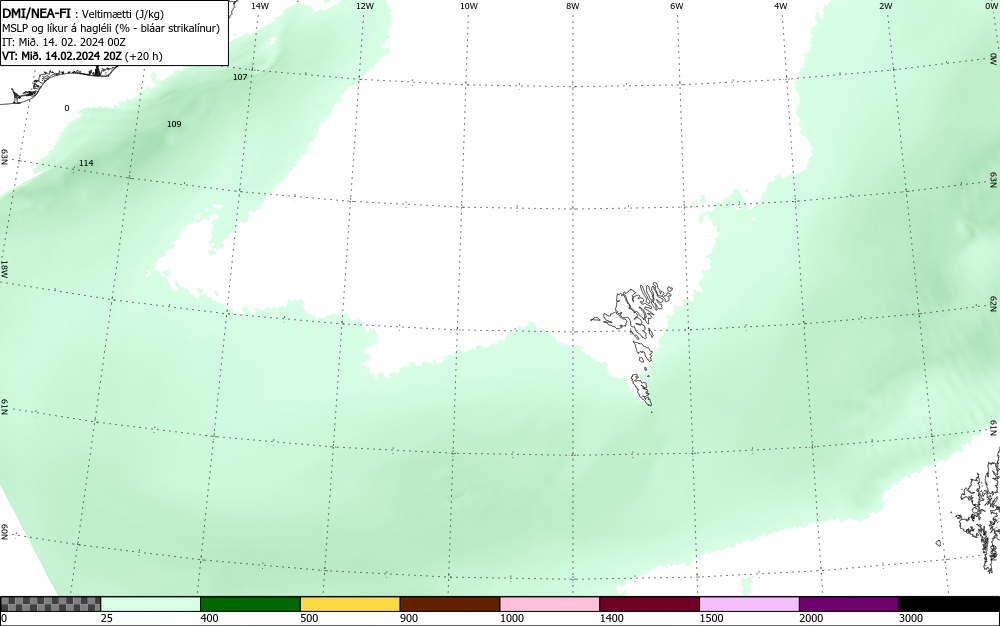Click the legend tick label "400"
The width and height of the screenshot is (1000, 626).
point(210,618)
